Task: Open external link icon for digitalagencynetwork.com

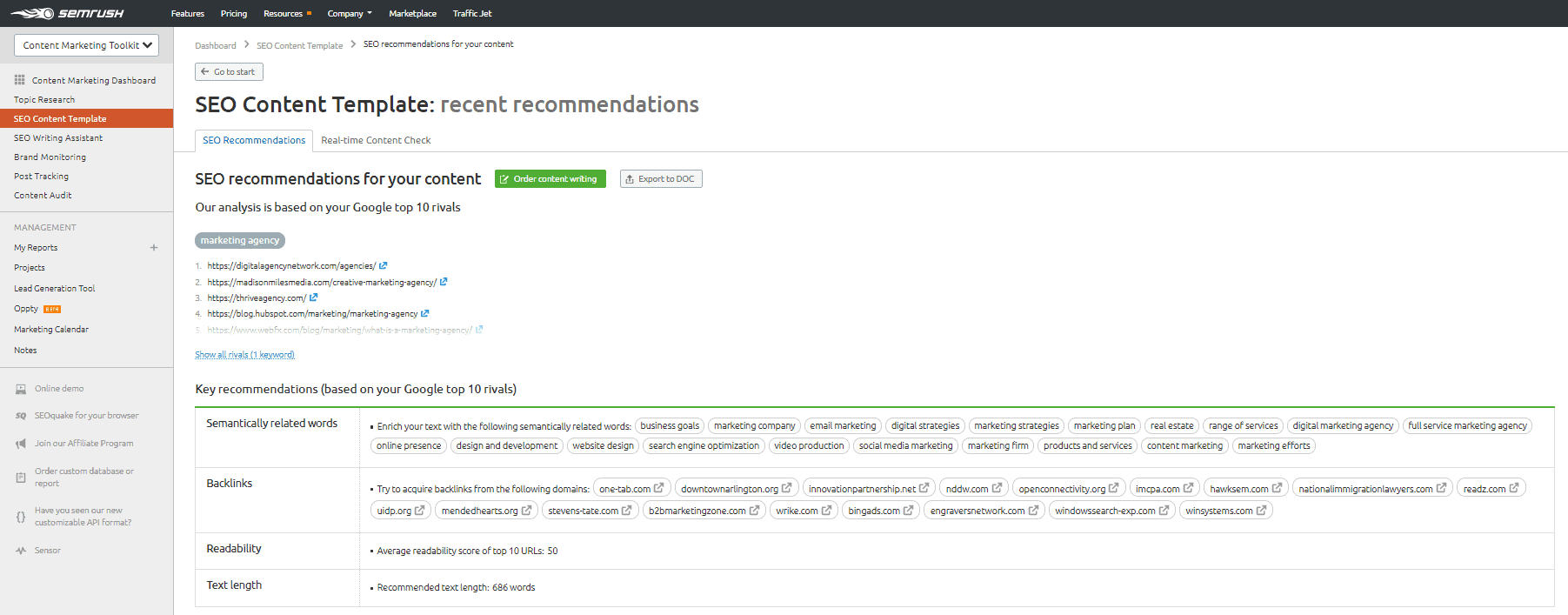Action: pyautogui.click(x=383, y=265)
